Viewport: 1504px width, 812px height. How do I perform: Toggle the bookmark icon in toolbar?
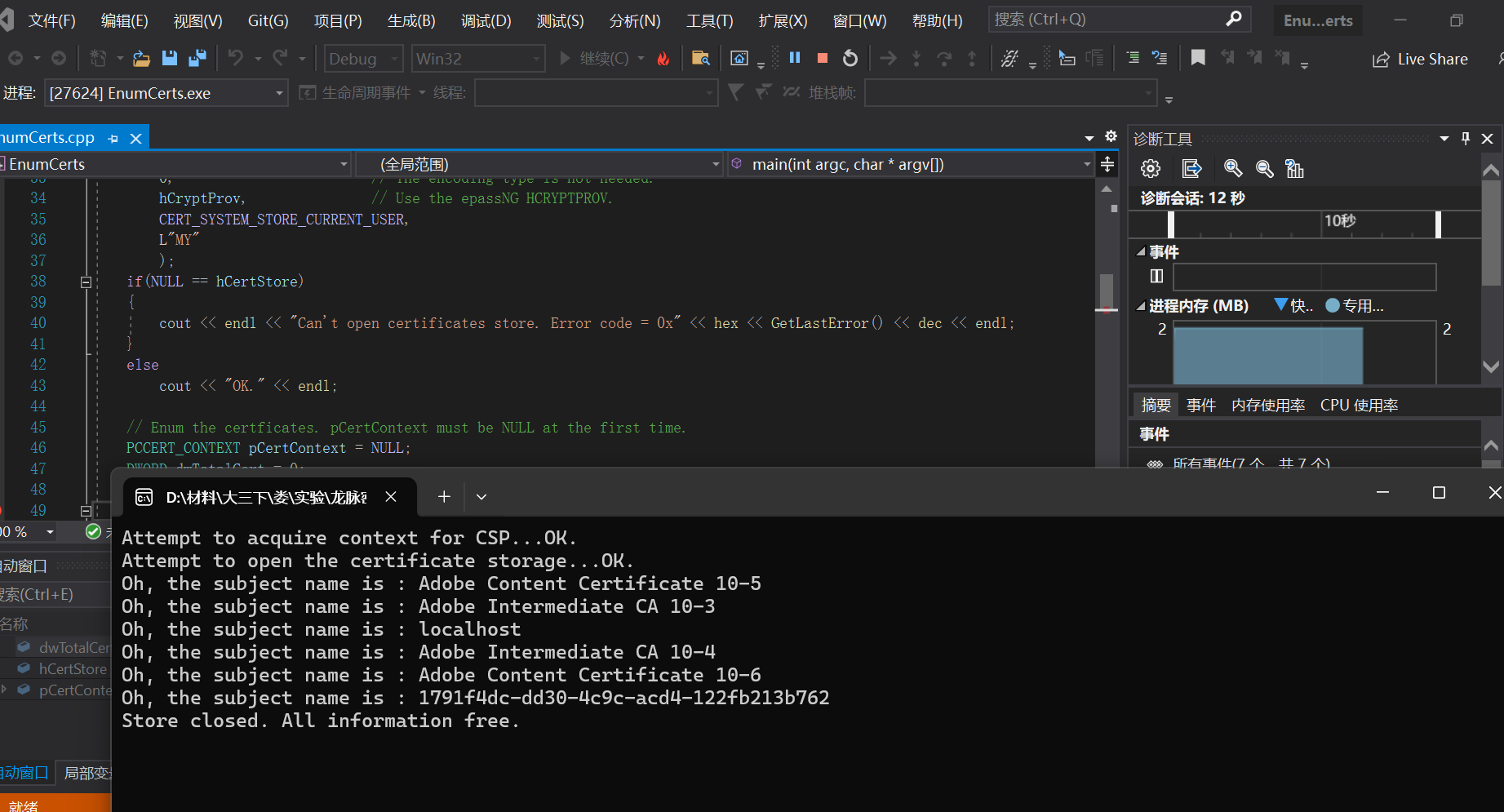tap(1198, 58)
